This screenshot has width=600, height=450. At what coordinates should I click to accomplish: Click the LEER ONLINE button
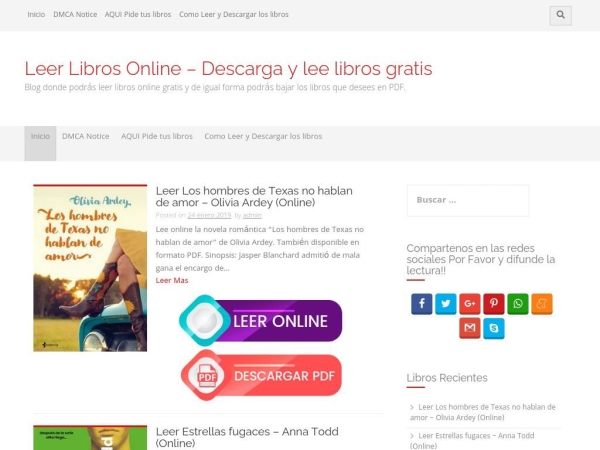(261, 321)
